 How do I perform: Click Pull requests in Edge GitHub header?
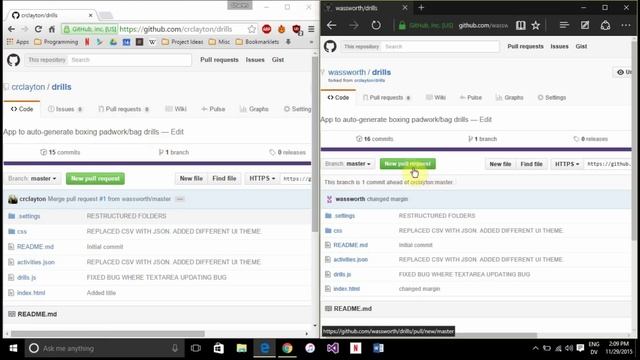tap(525, 47)
